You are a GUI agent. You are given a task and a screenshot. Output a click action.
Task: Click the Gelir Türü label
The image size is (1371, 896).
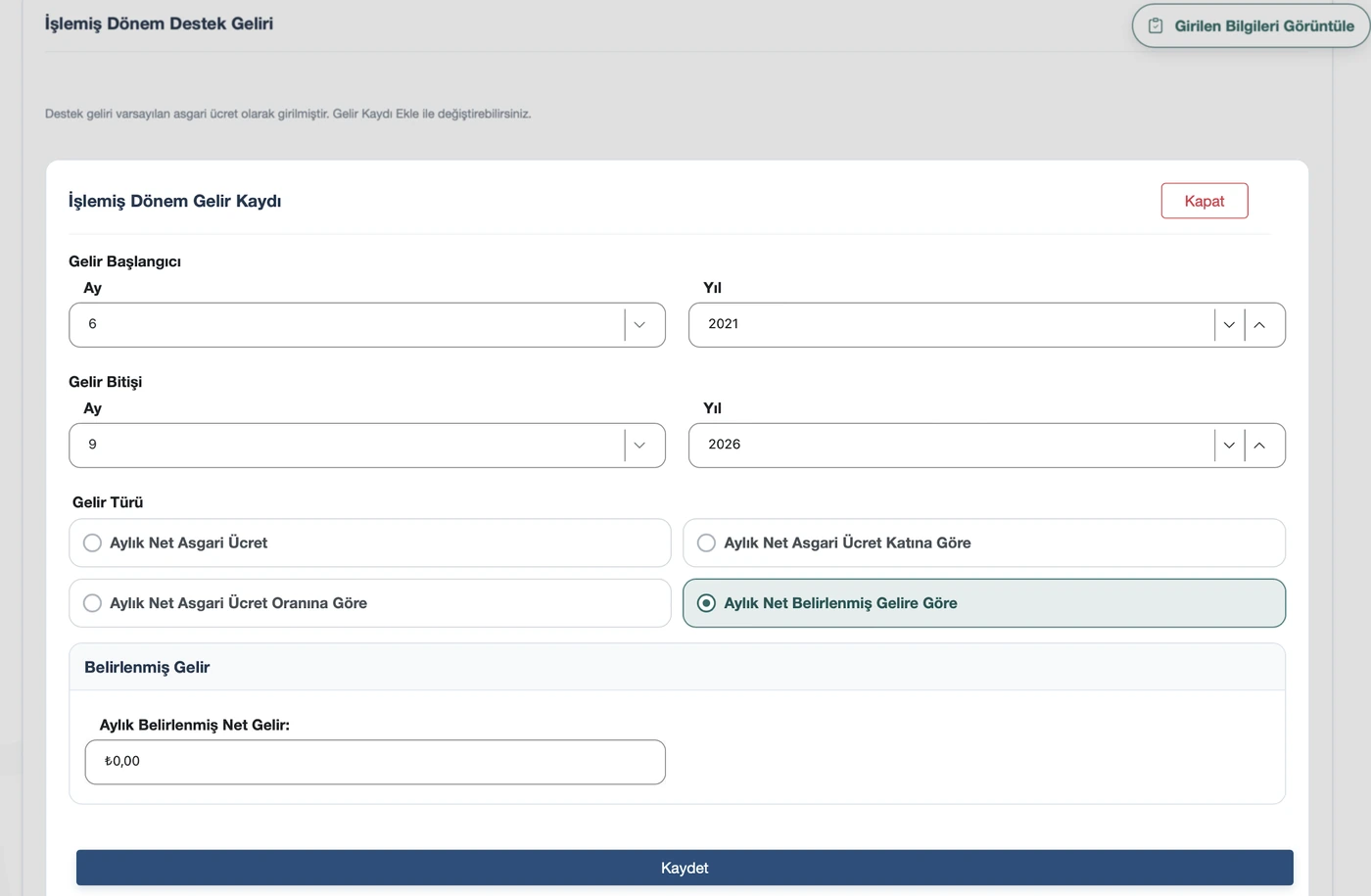(x=108, y=502)
